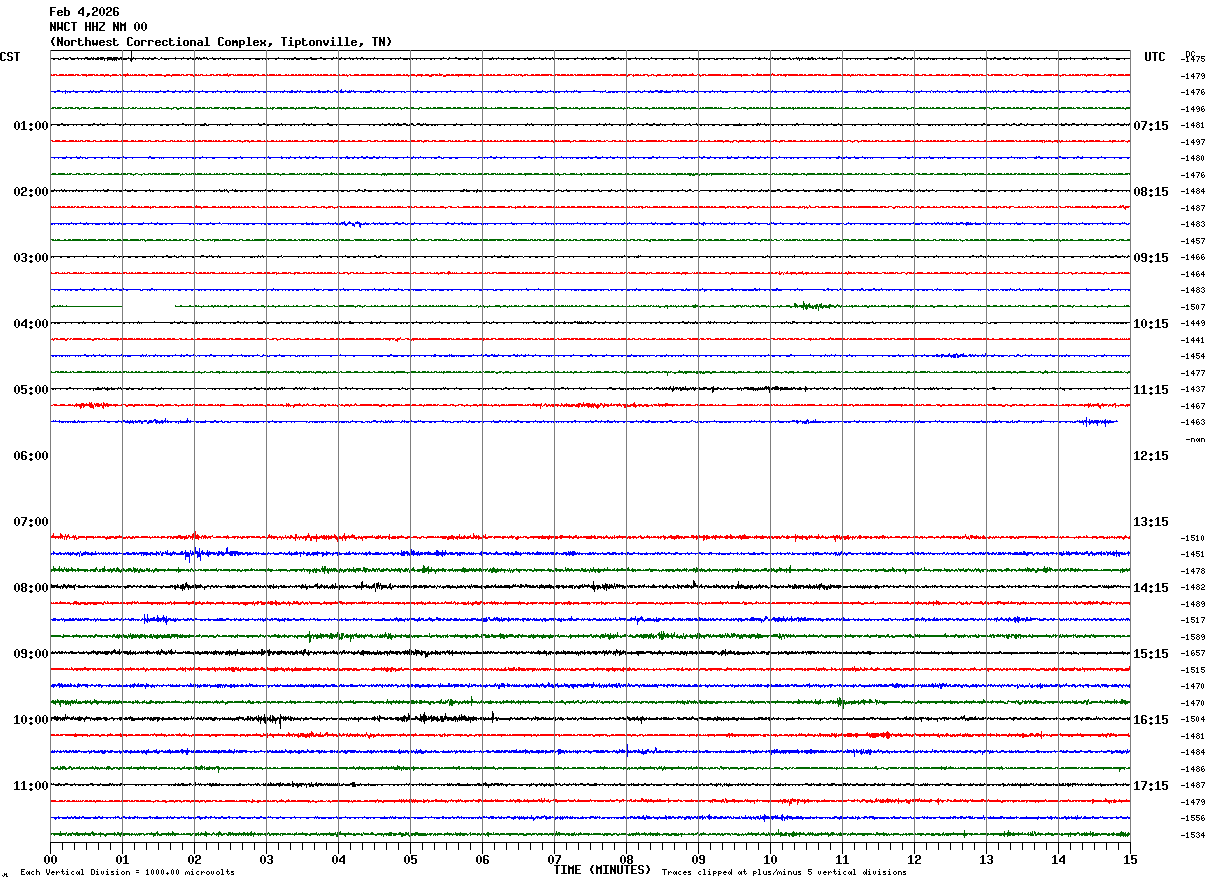Click the 05:00 CST time label
Screen dimensions: 1210x886
point(31,390)
